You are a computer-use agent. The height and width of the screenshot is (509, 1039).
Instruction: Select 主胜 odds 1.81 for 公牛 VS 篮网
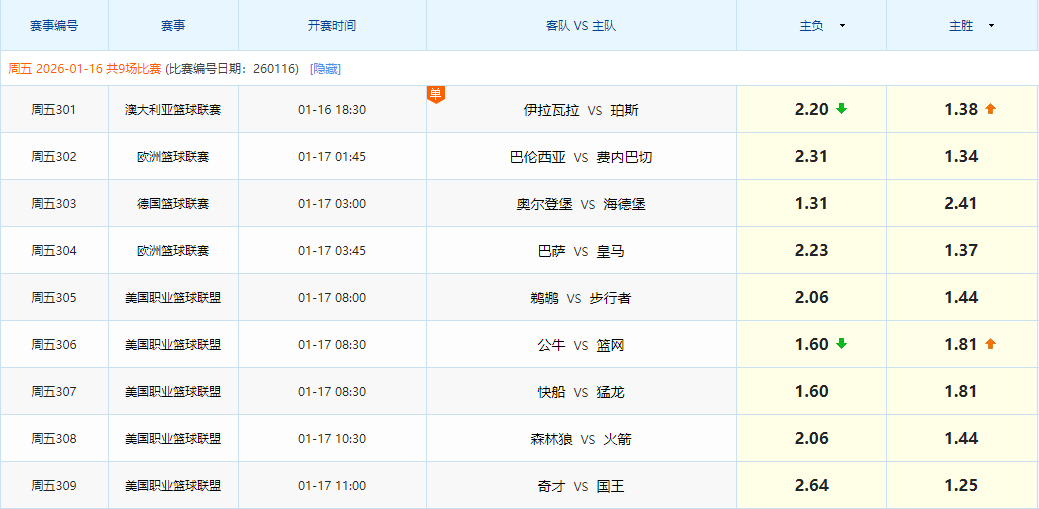click(x=962, y=345)
